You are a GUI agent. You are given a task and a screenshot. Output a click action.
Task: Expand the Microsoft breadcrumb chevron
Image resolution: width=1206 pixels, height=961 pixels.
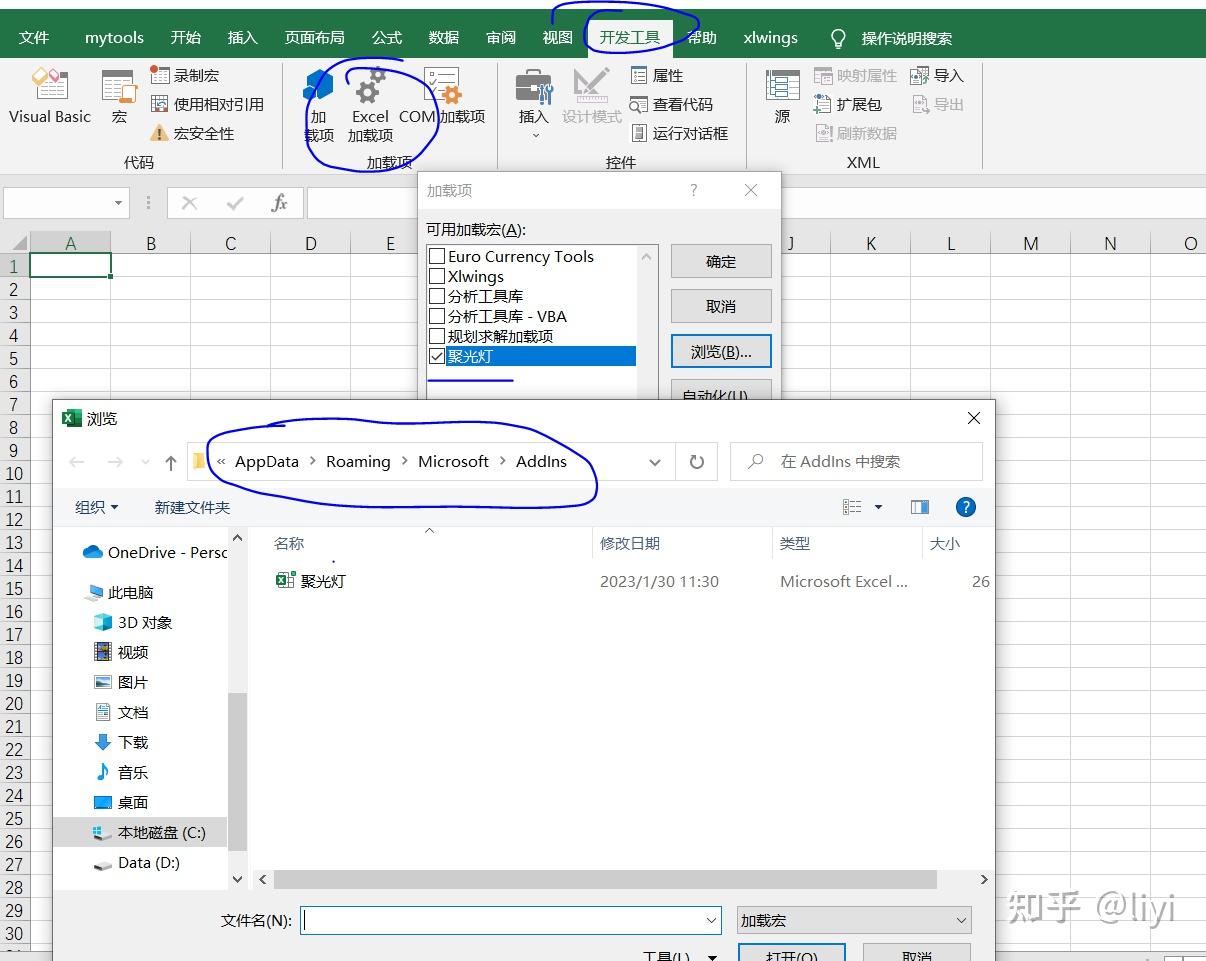(503, 462)
